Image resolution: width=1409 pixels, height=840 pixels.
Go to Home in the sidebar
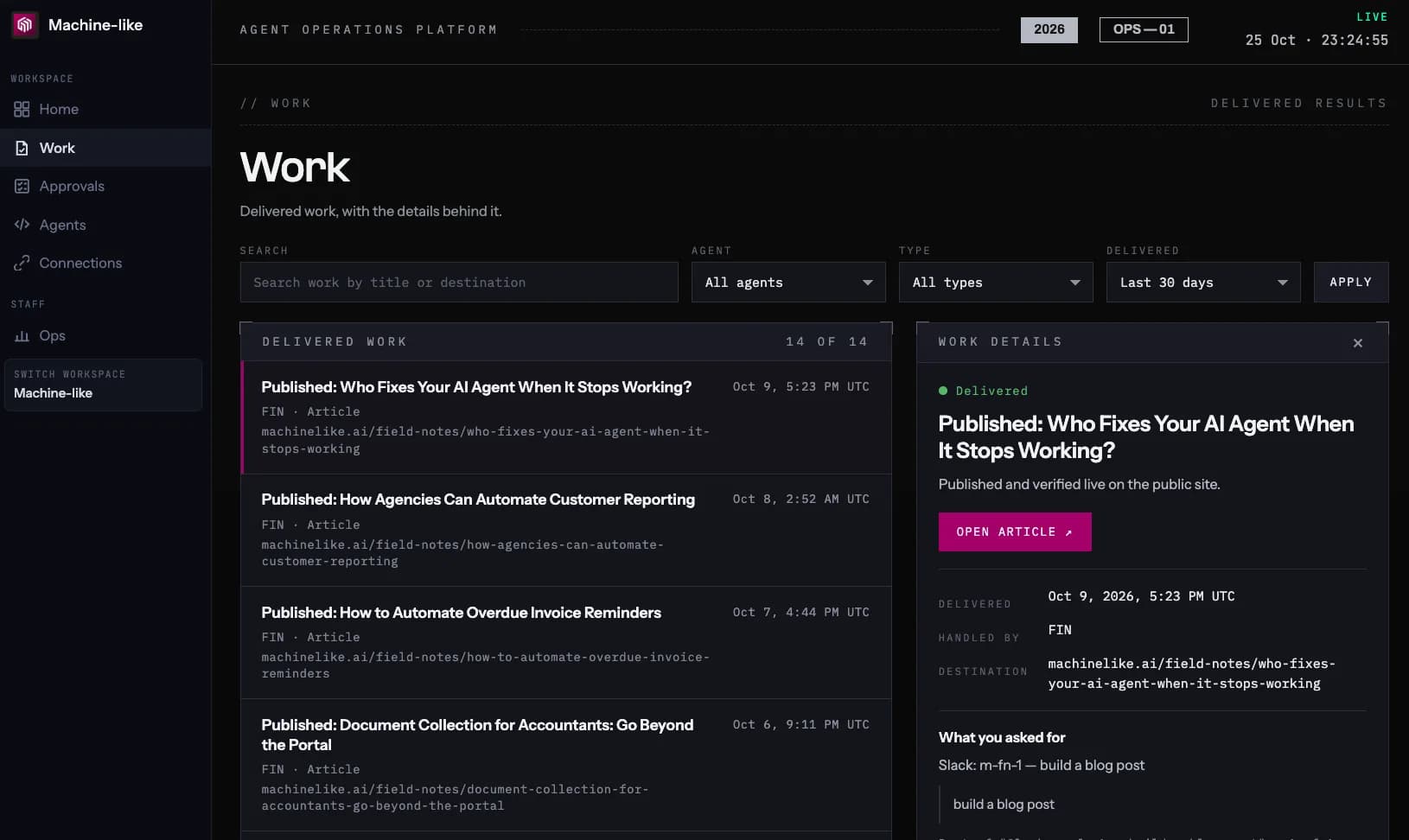tap(105, 109)
